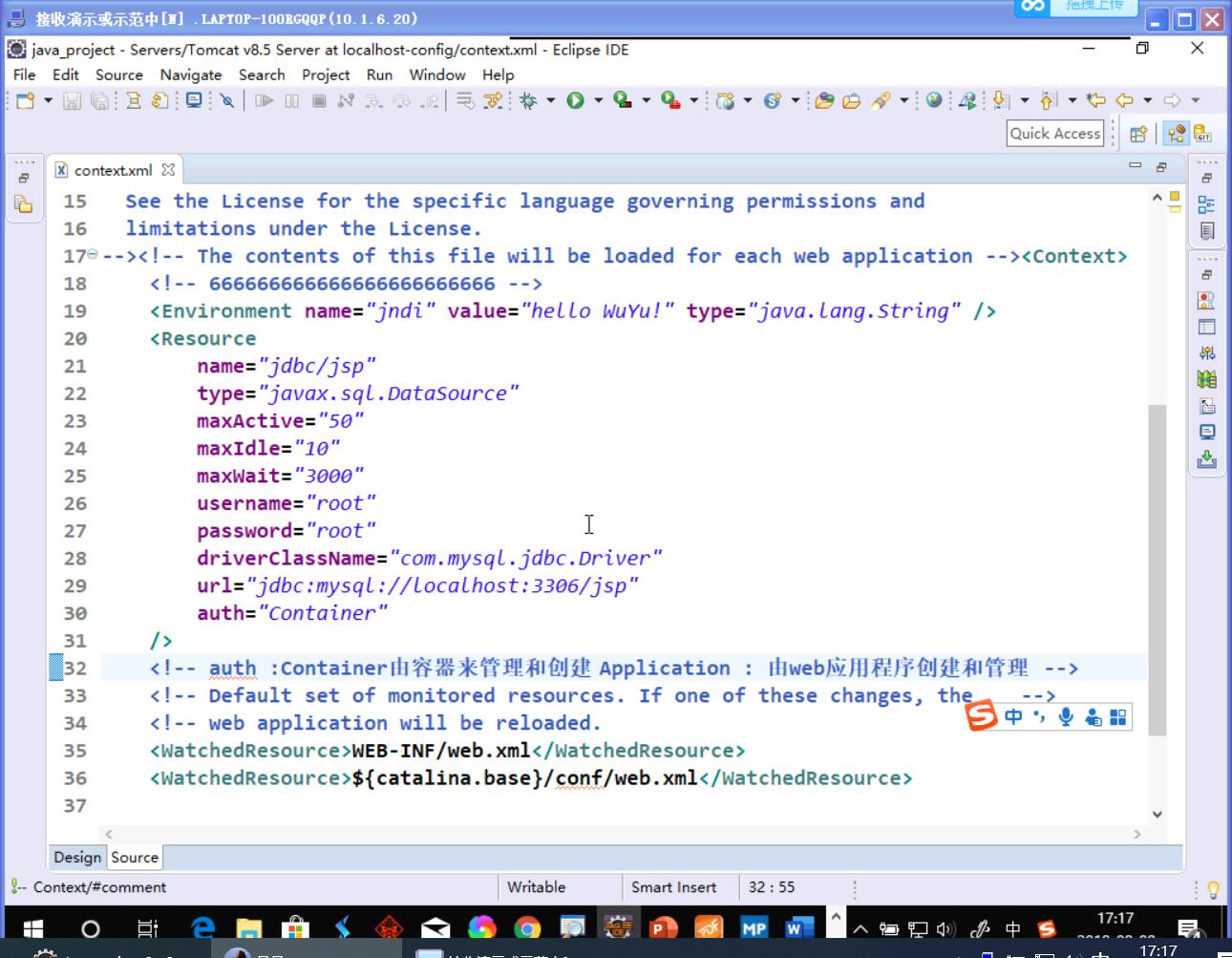Switch to the Design tab
The height and width of the screenshot is (958, 1232).
click(77, 857)
